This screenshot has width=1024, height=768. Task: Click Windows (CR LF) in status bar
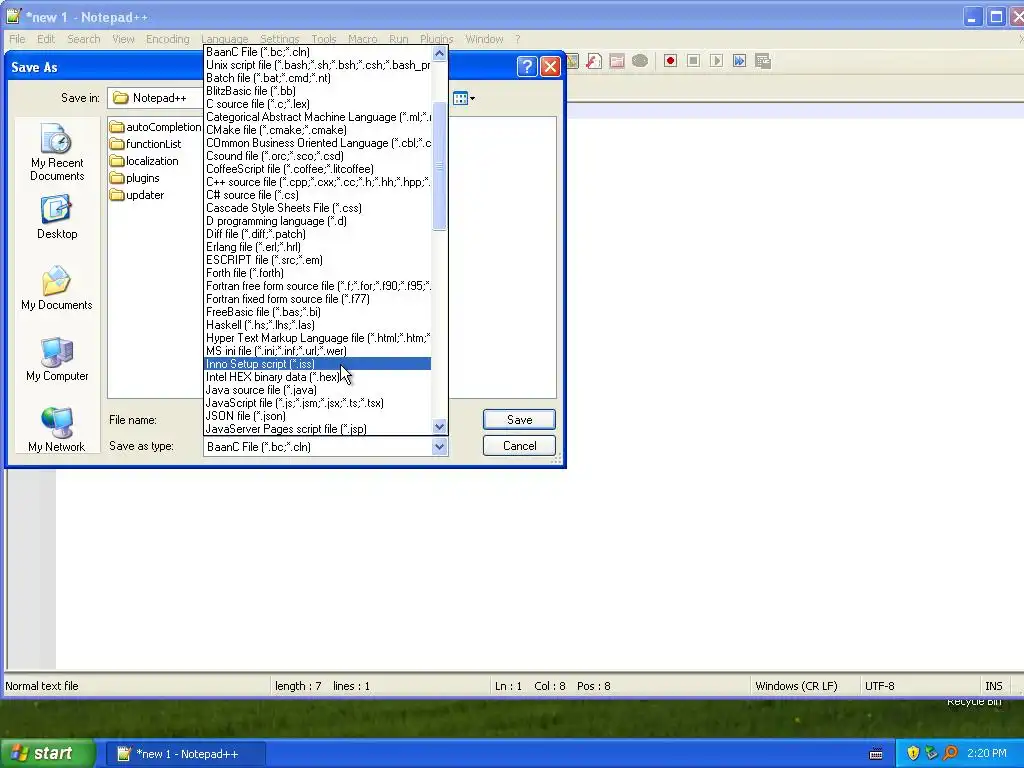[796, 686]
